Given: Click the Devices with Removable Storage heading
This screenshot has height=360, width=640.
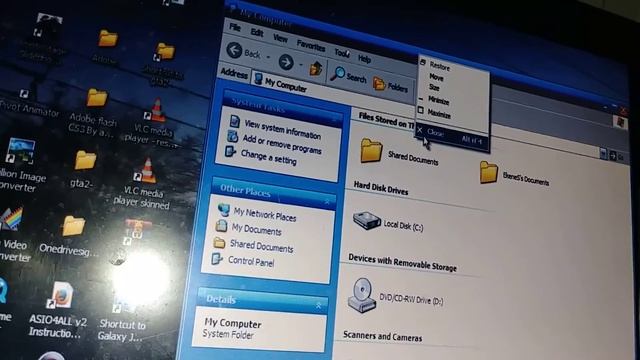Looking at the screenshot, I should click(402, 263).
